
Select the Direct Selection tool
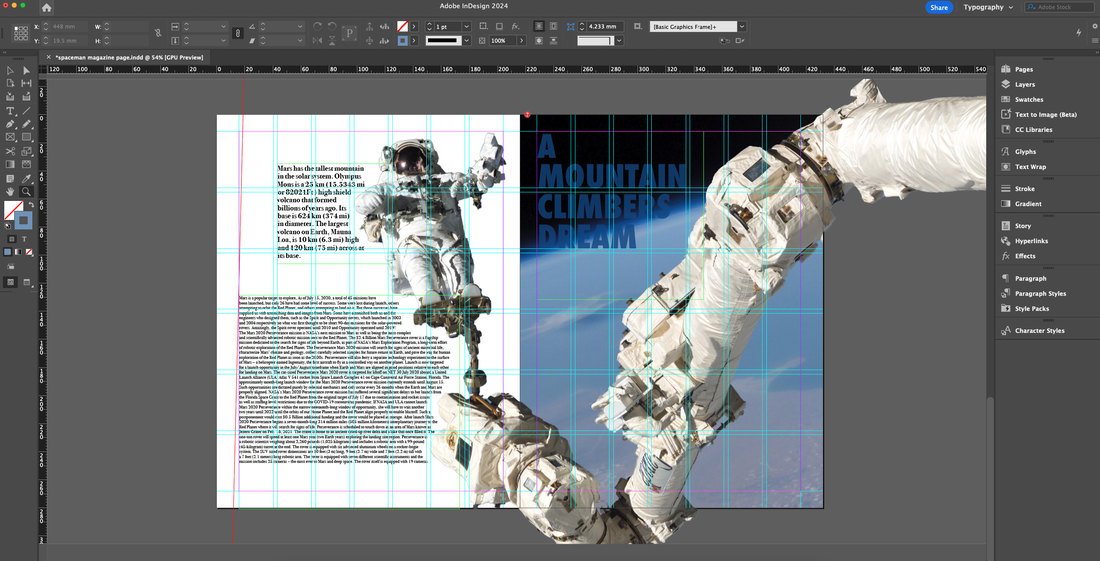tap(26, 70)
